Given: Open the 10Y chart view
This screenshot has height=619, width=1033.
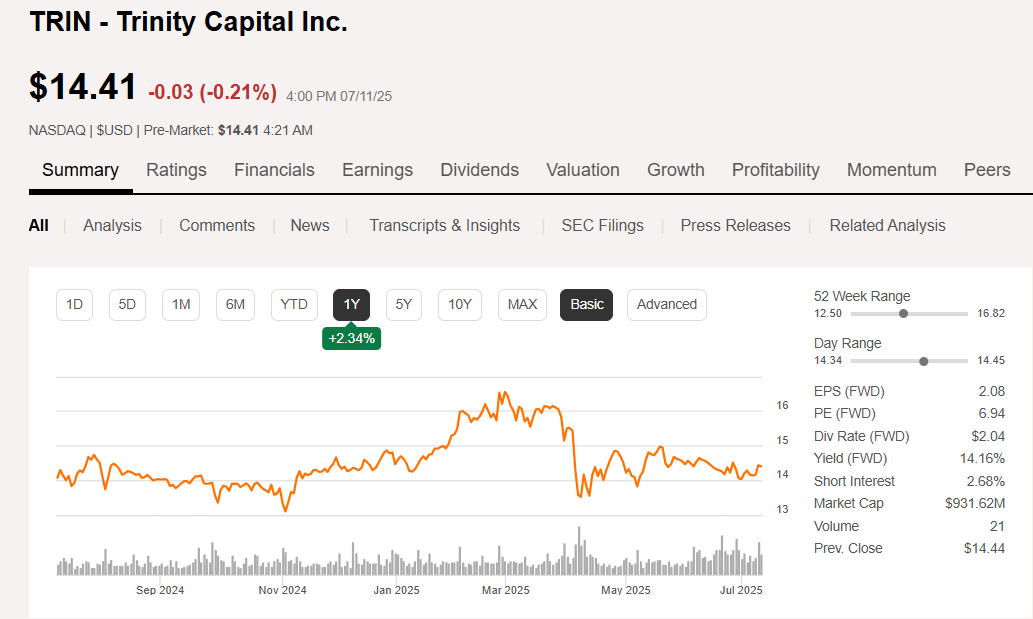Looking at the screenshot, I should pos(459,305).
